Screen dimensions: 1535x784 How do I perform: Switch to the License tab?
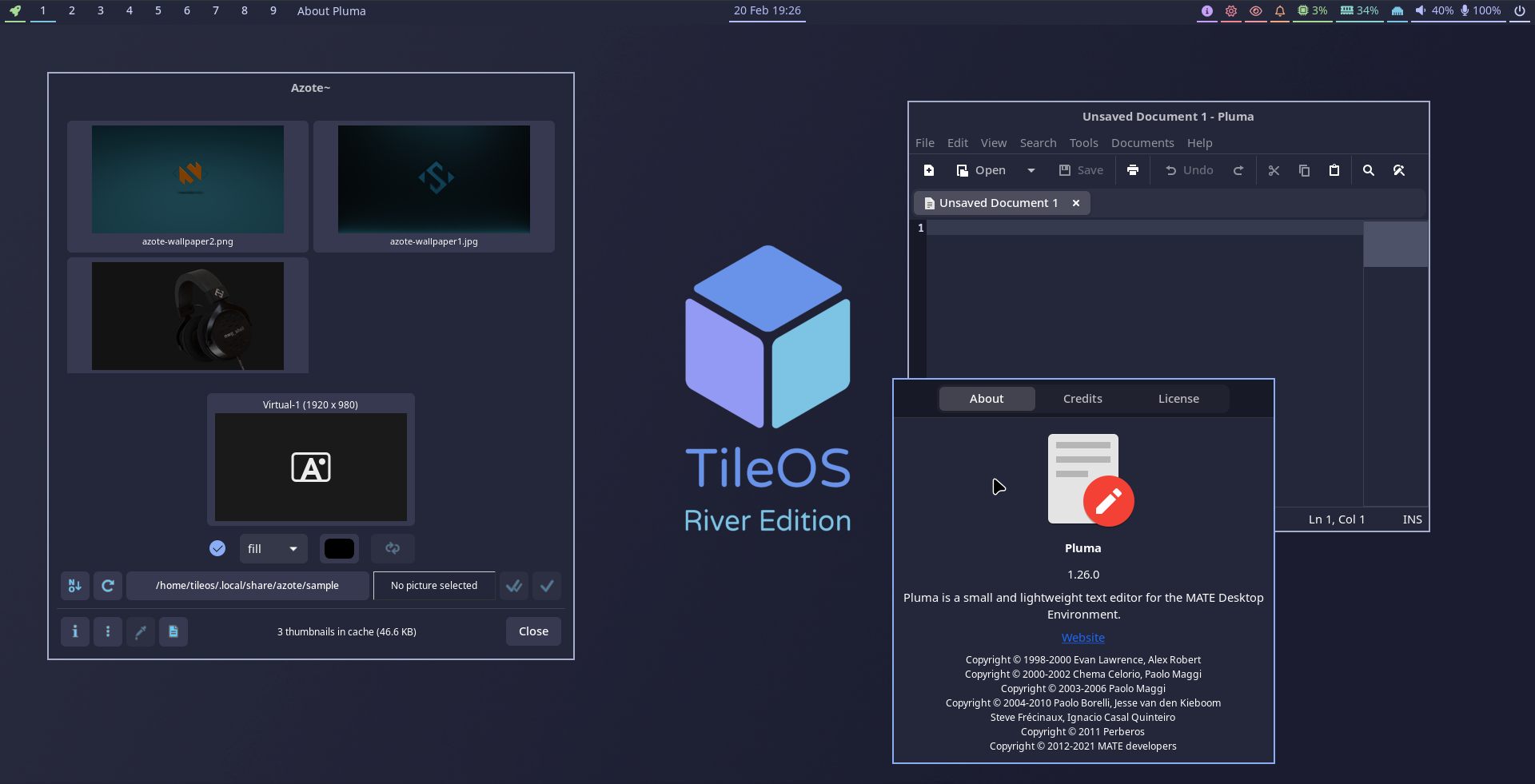1178,399
